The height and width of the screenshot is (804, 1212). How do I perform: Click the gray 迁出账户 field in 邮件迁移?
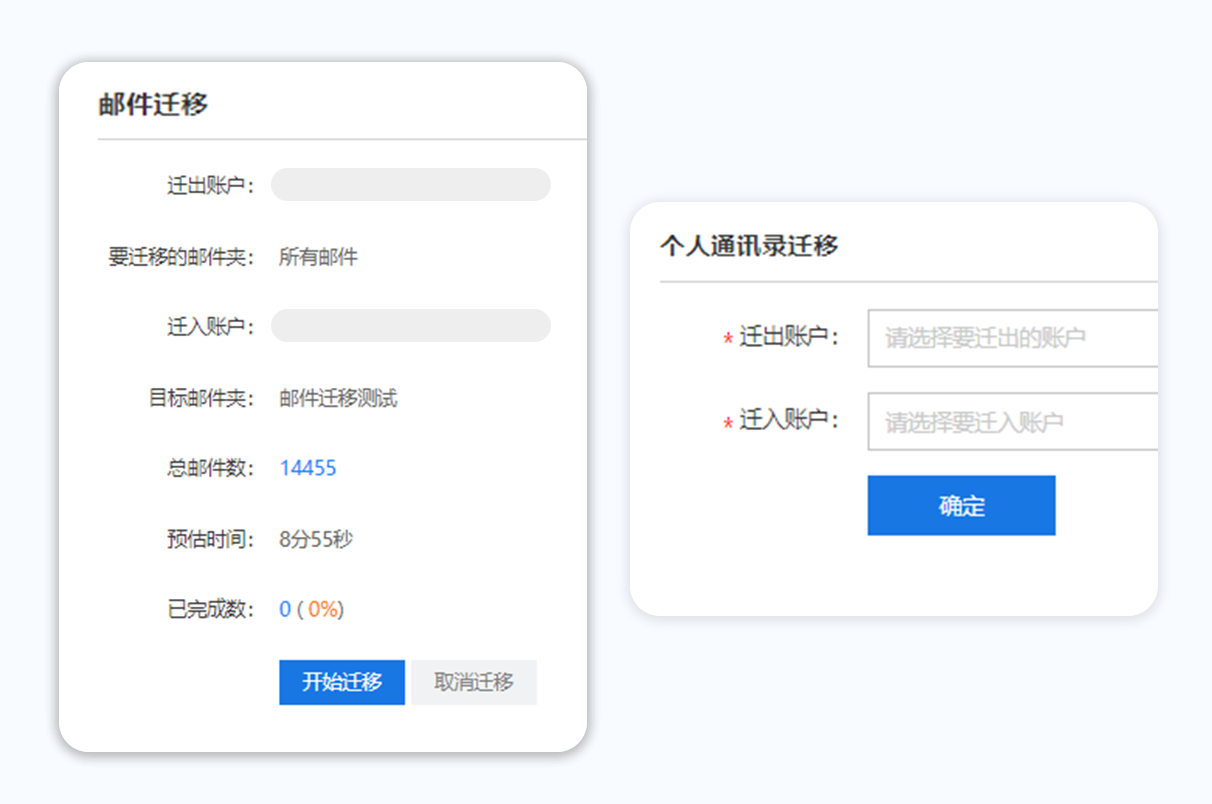coord(410,185)
